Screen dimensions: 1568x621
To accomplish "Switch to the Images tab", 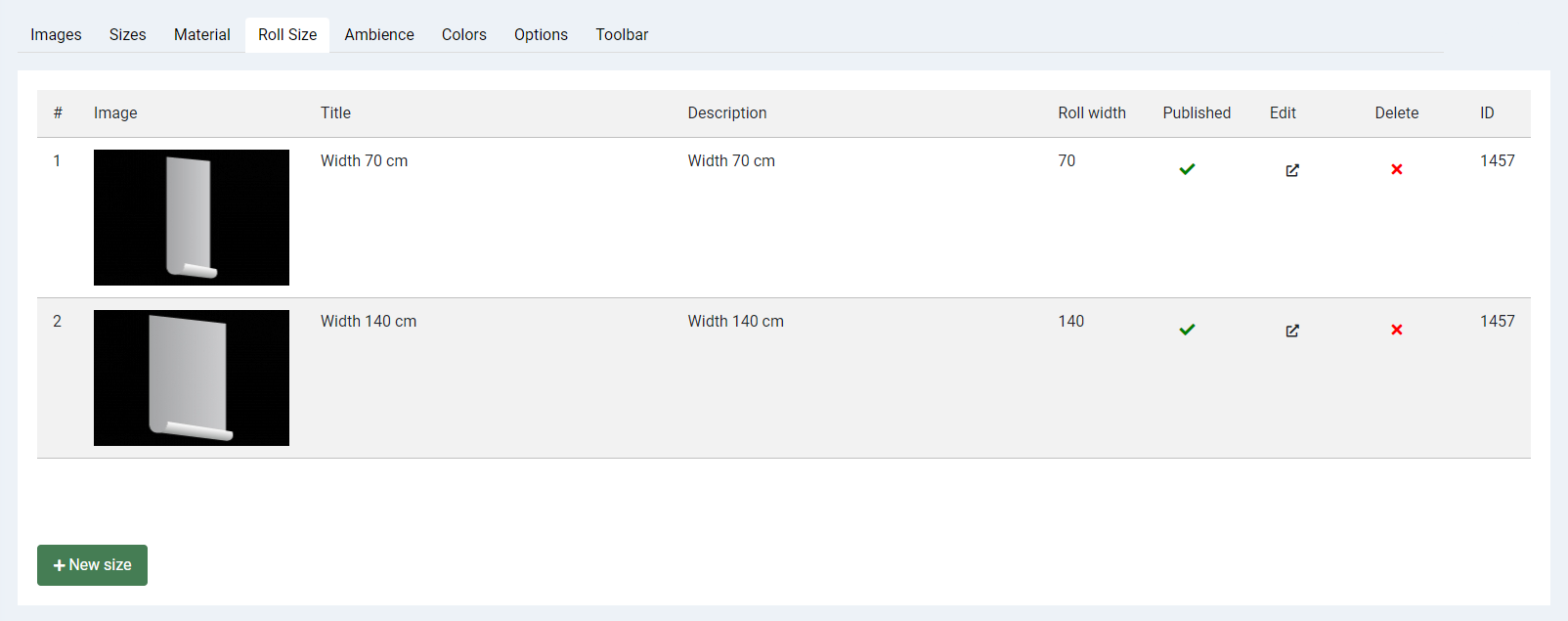I will pos(56,35).
